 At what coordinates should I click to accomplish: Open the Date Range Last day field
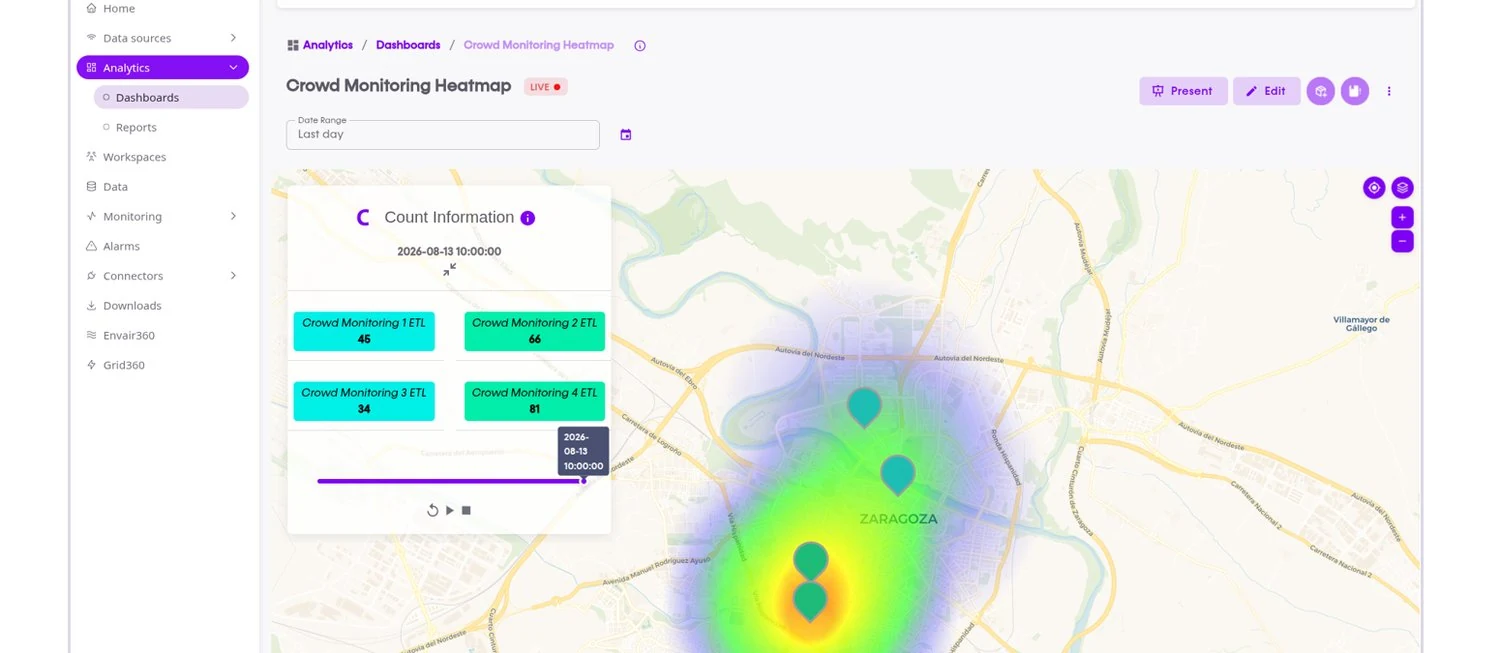443,135
